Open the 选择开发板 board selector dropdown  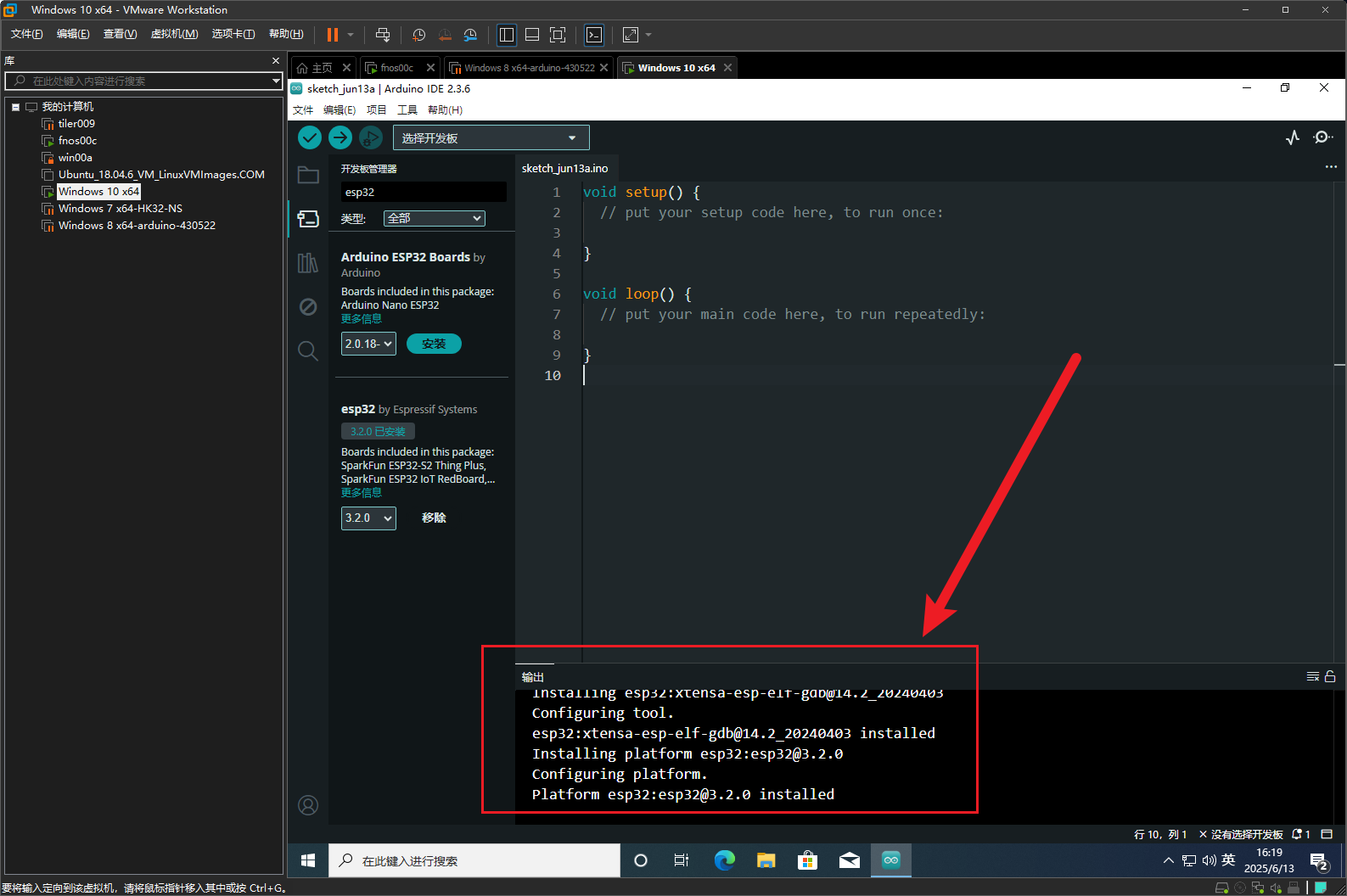491,137
